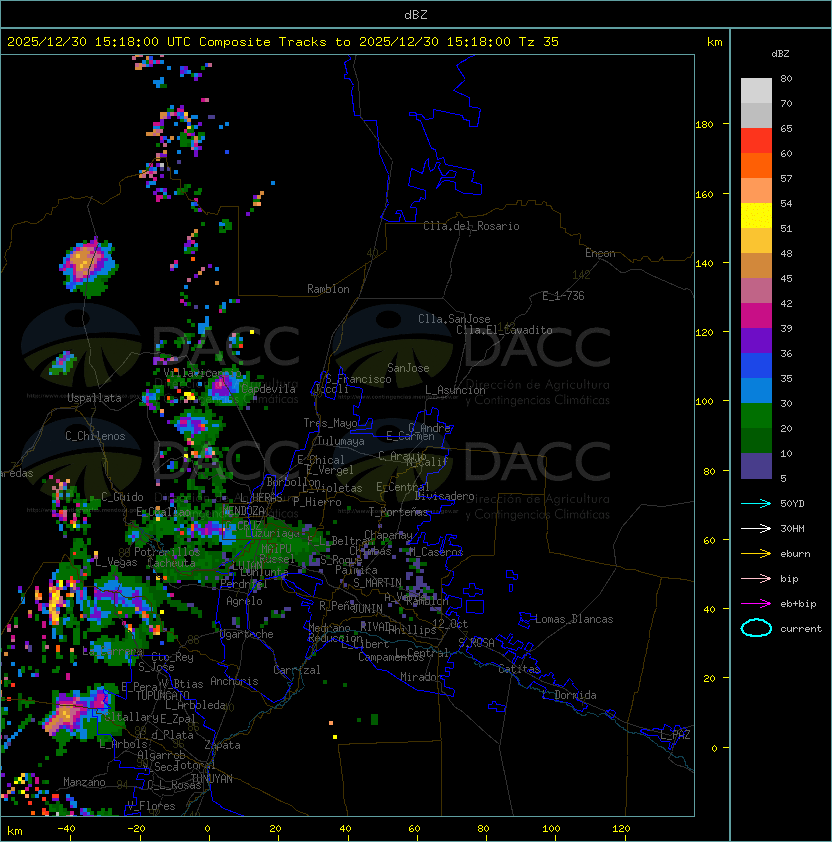This screenshot has width=832, height=842.
Task: Click the Ugarteche place label
Action: click(x=247, y=634)
